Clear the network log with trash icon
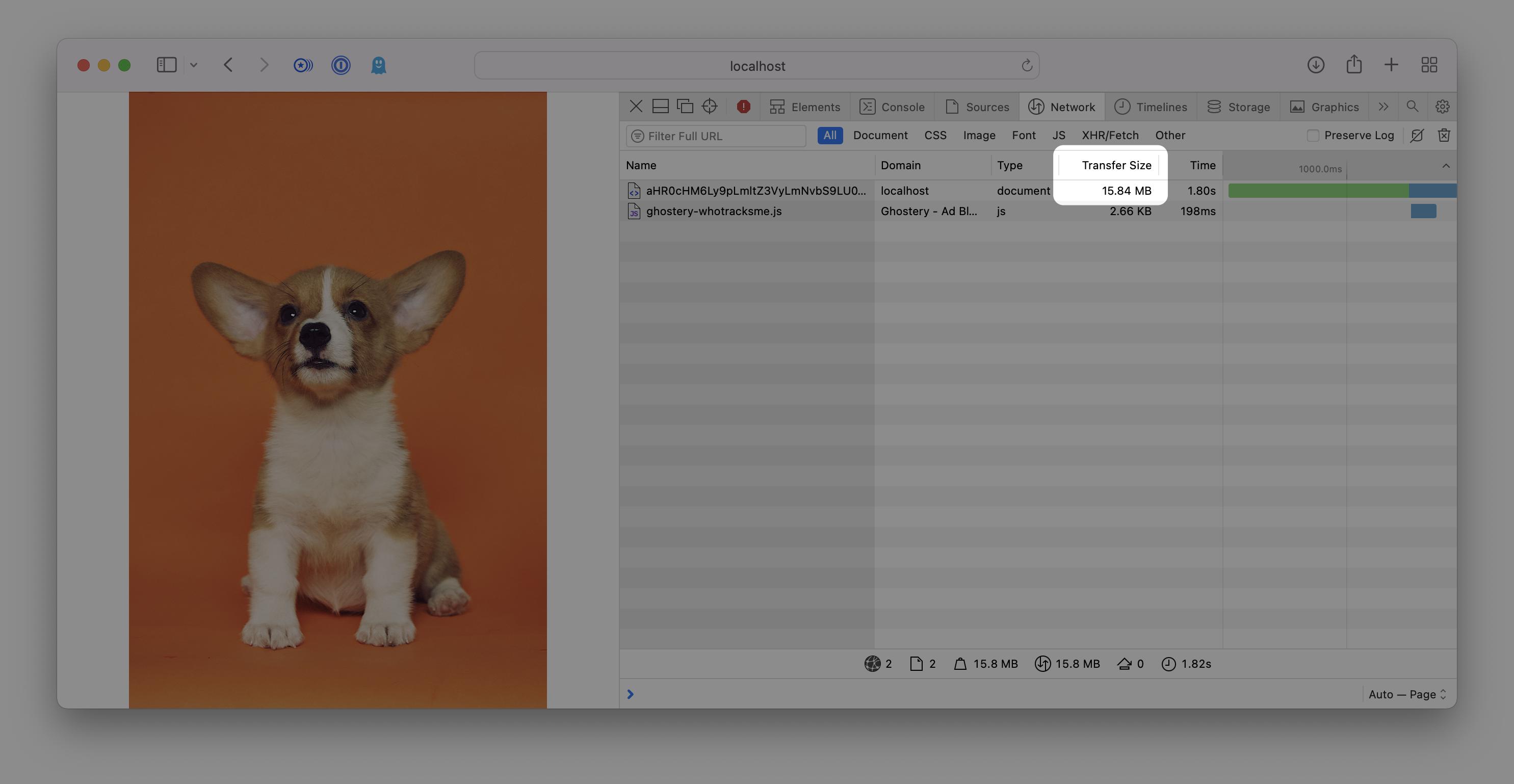The width and height of the screenshot is (1514, 784). (x=1444, y=135)
